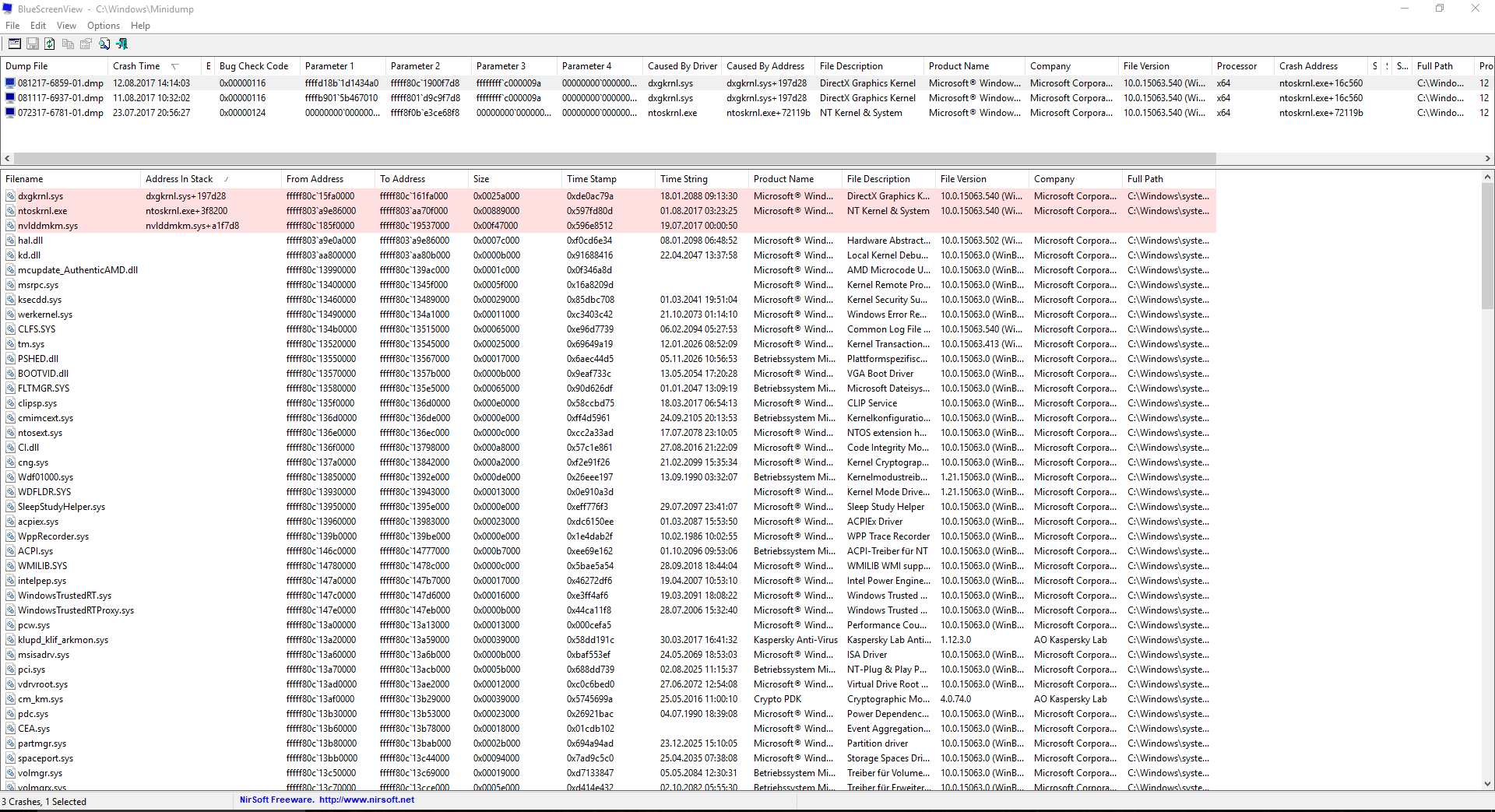
Task: Click the upper pane horizontal scrollbar thumb
Action: pyautogui.click(x=614, y=159)
